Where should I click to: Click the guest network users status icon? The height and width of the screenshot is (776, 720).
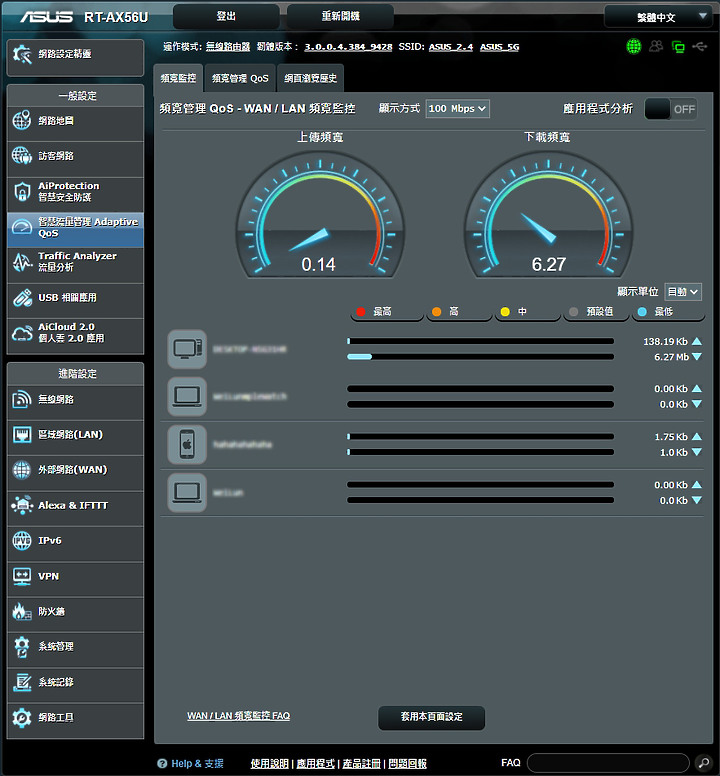point(656,47)
